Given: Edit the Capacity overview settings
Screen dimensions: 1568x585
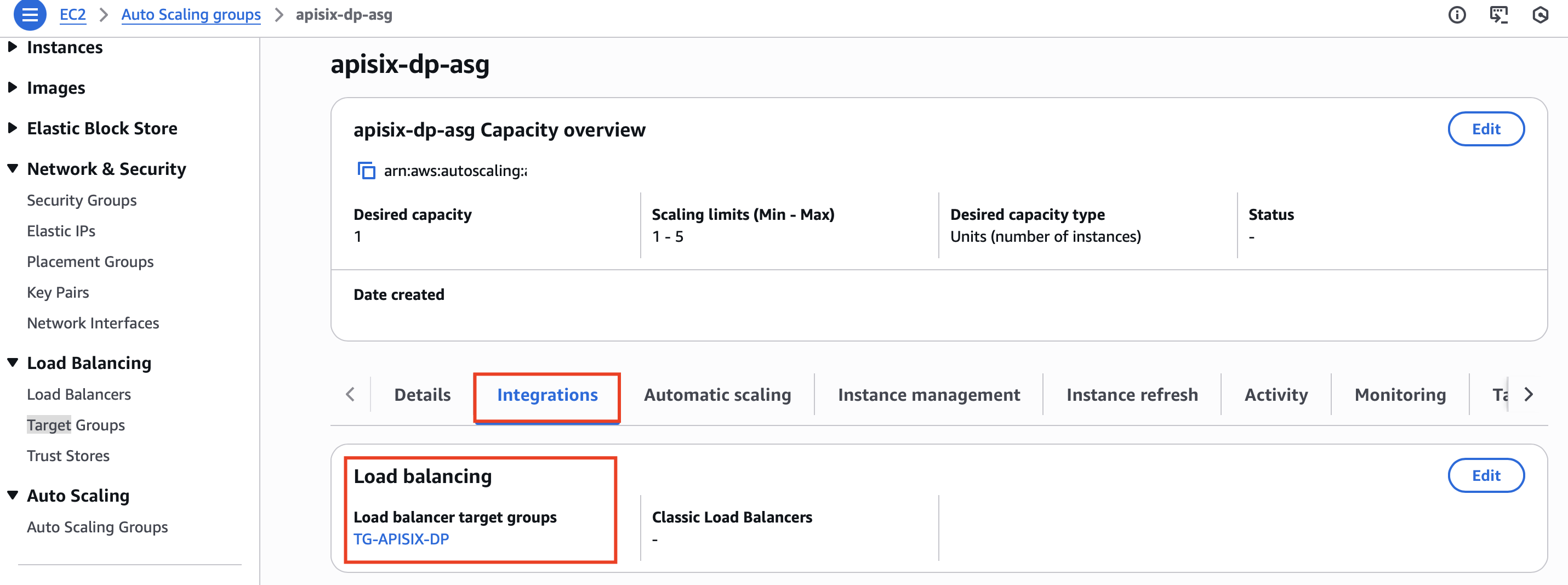Looking at the screenshot, I should [x=1485, y=129].
